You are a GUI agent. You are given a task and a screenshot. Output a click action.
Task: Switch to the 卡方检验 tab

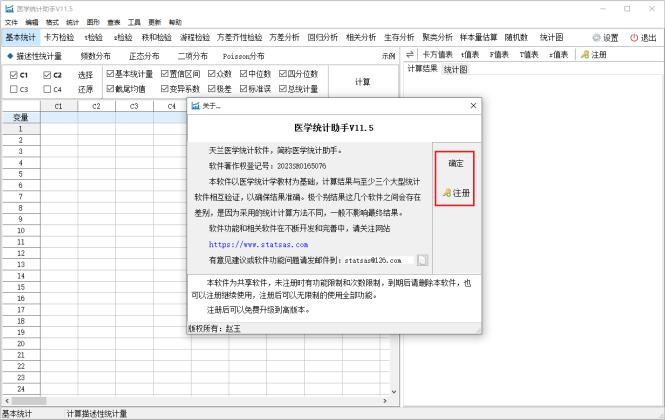coord(59,37)
